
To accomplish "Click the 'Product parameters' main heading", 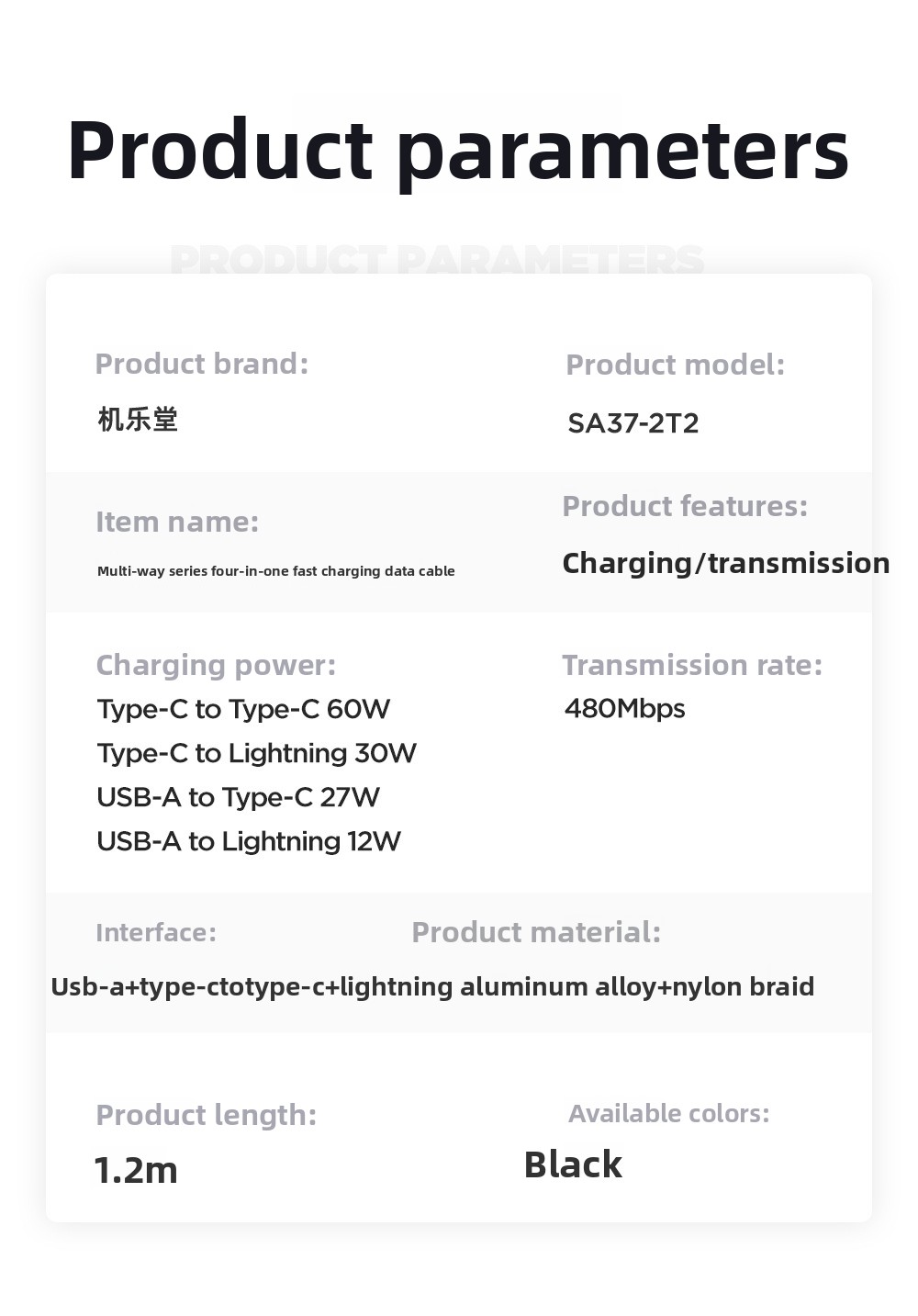I will [458, 152].
